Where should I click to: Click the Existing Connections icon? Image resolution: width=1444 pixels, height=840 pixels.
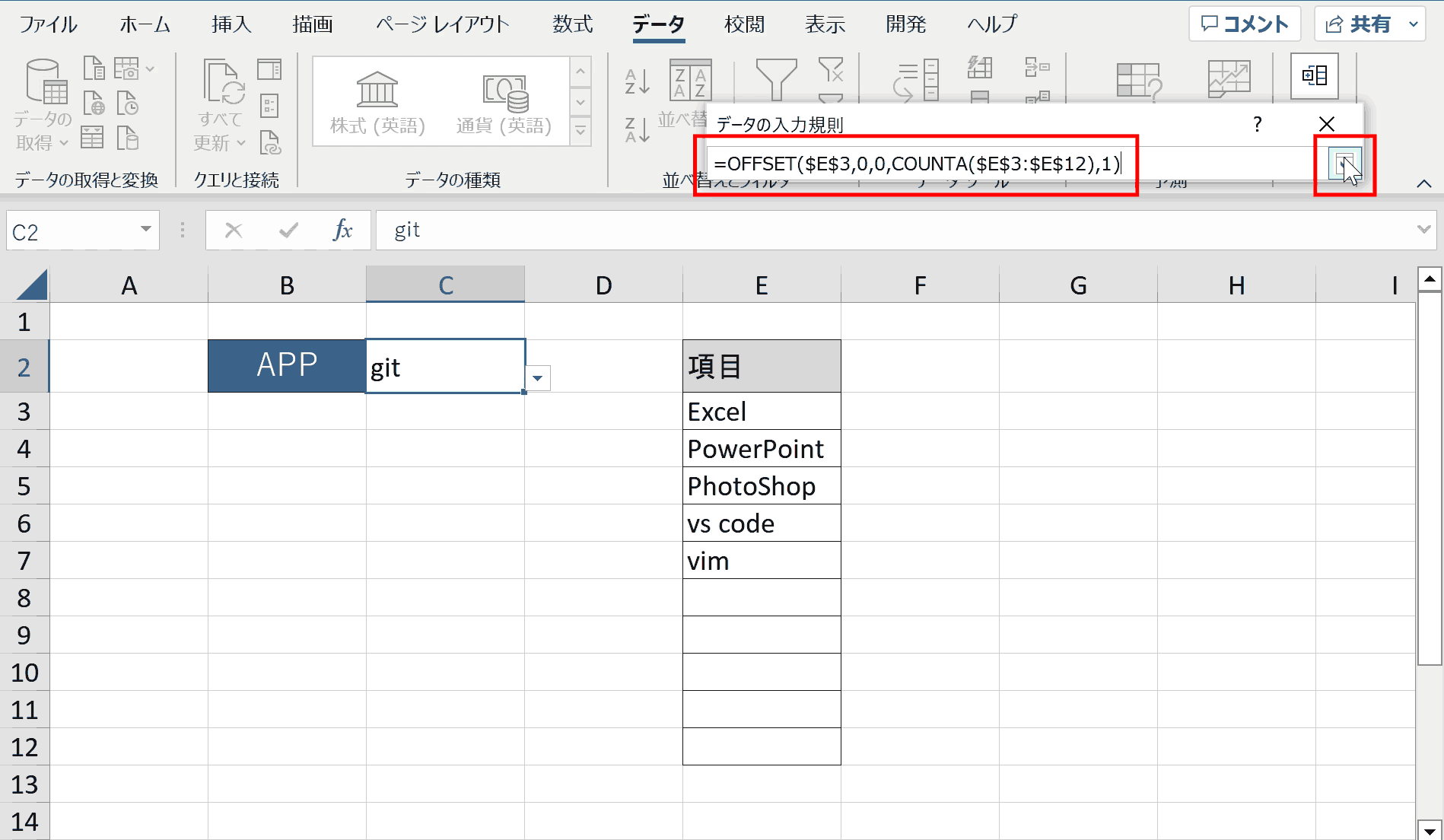pos(127,138)
